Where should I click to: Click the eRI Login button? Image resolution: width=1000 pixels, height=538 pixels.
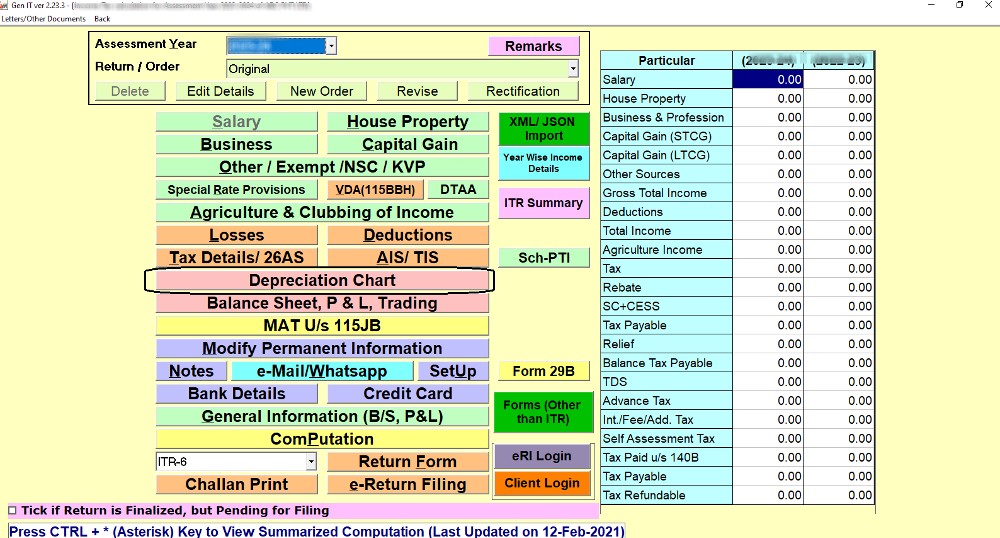543,456
